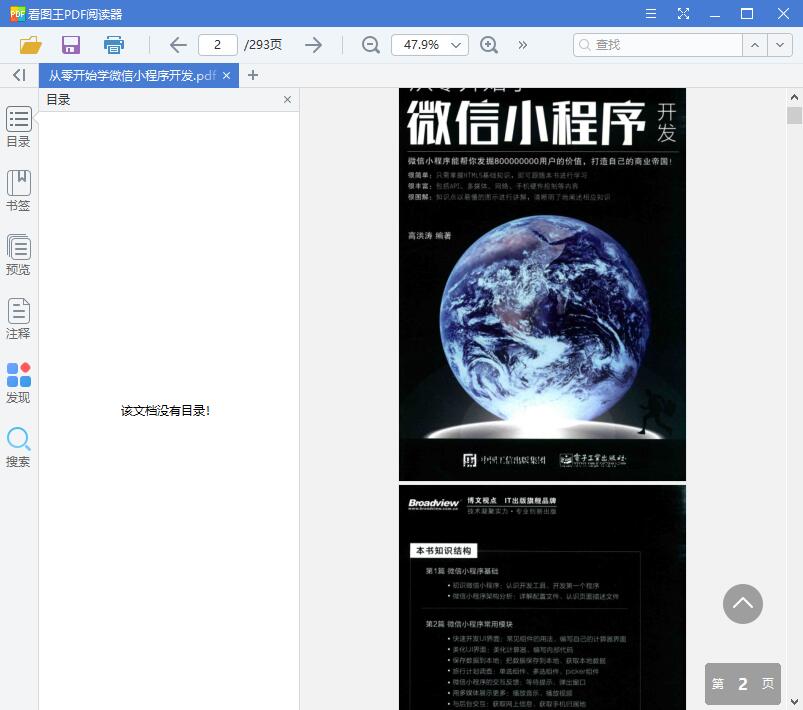
Task: Open the 目录 sidebar section
Action: (x=18, y=127)
